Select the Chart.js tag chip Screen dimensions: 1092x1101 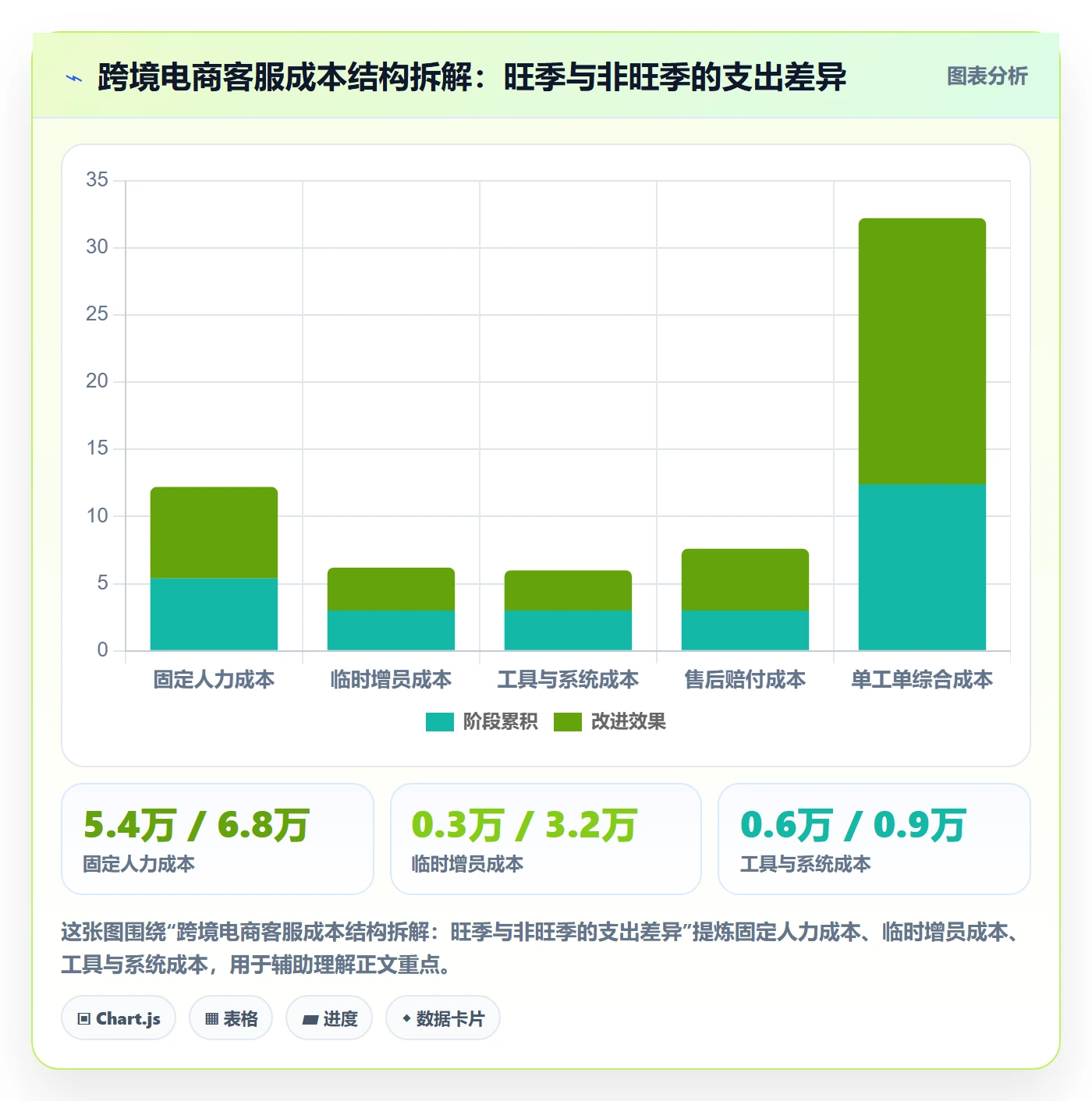click(x=119, y=1018)
